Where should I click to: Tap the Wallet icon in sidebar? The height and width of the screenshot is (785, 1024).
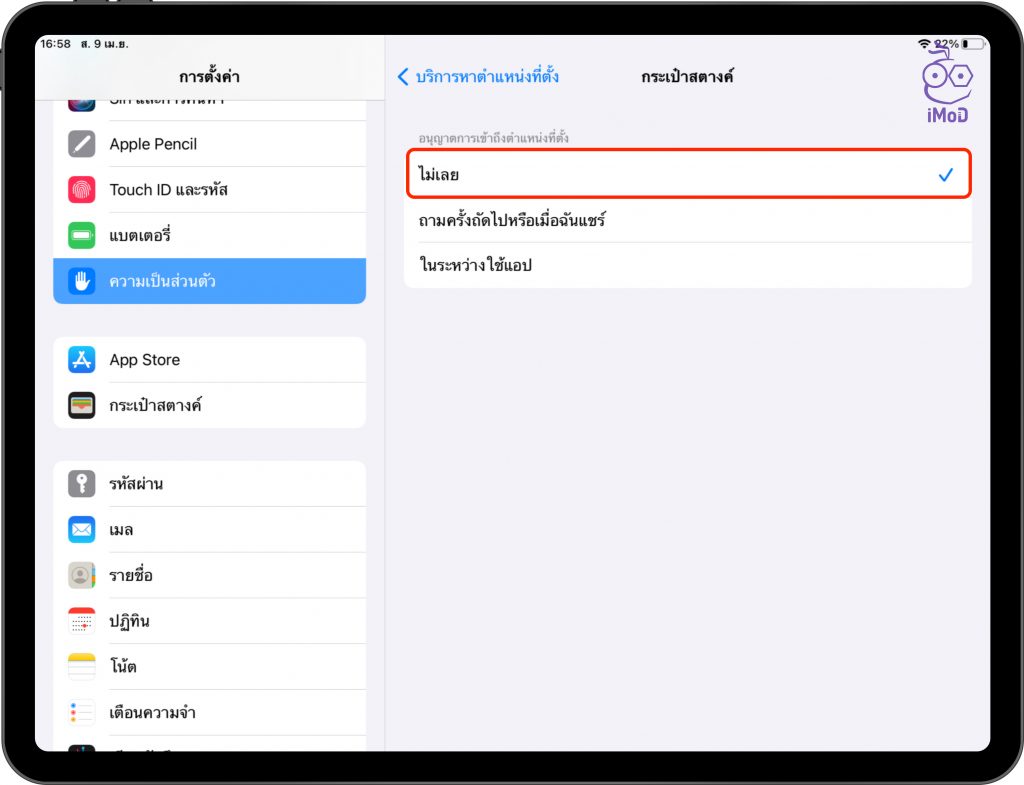point(82,406)
